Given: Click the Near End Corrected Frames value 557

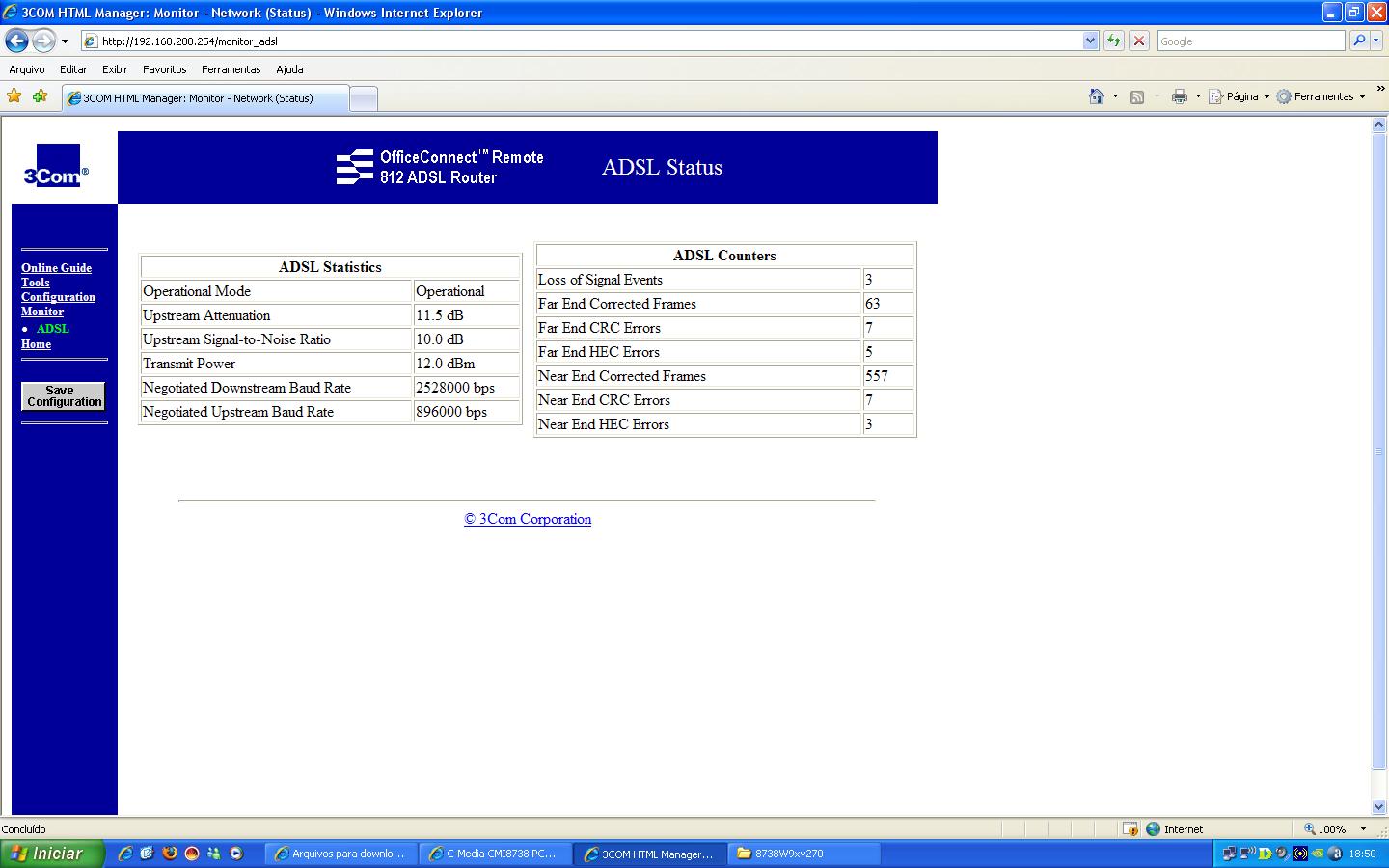Looking at the screenshot, I should point(877,376).
